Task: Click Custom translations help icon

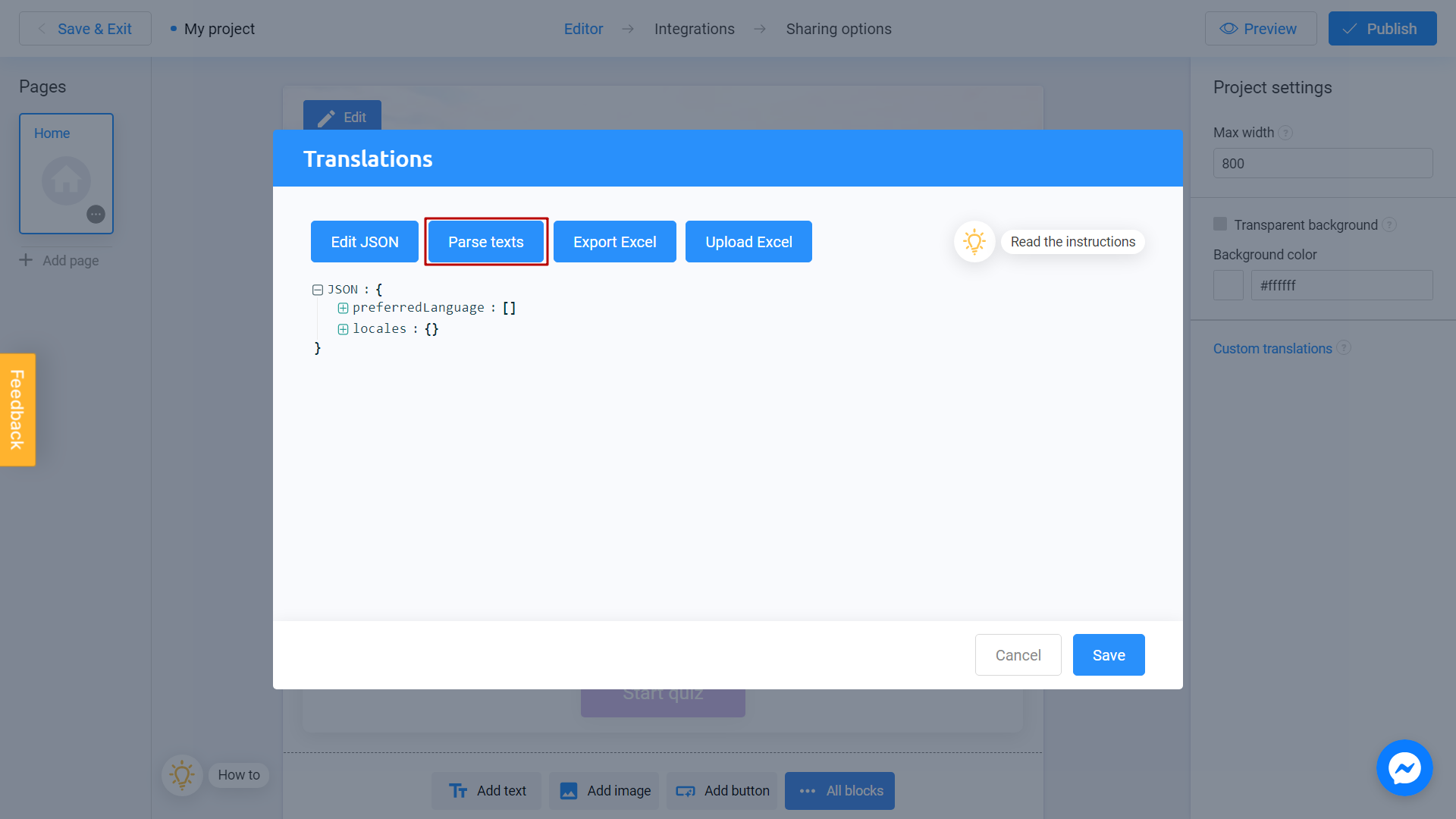Action: [1344, 347]
